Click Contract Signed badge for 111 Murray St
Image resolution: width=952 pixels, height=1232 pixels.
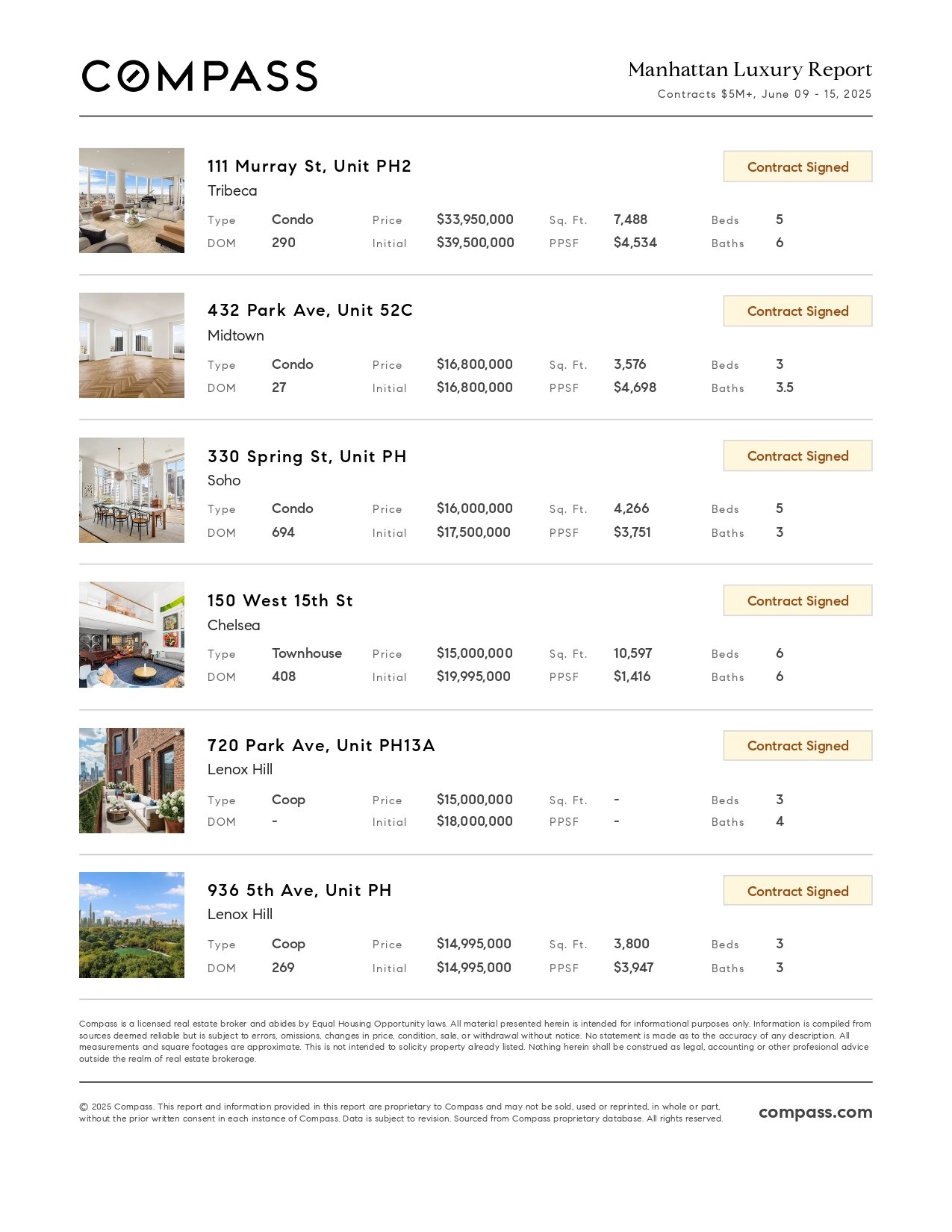pos(797,167)
